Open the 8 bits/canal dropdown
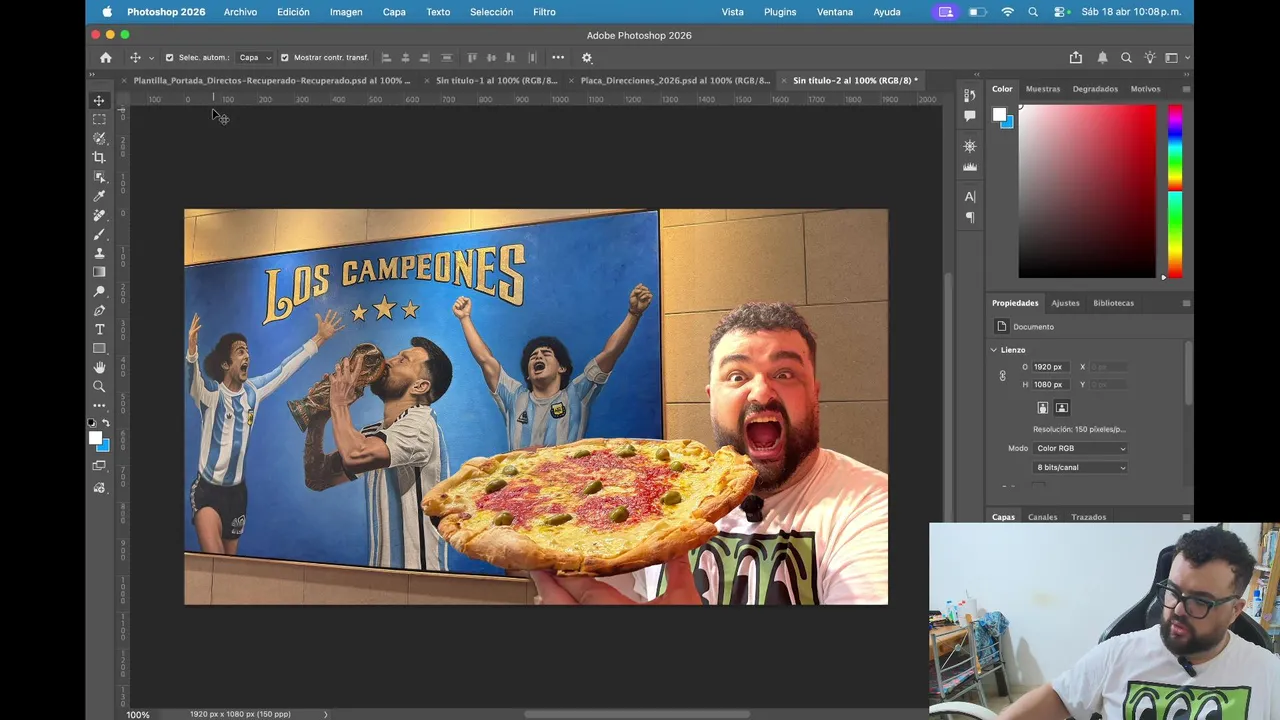Image resolution: width=1280 pixels, height=720 pixels. (1081, 468)
